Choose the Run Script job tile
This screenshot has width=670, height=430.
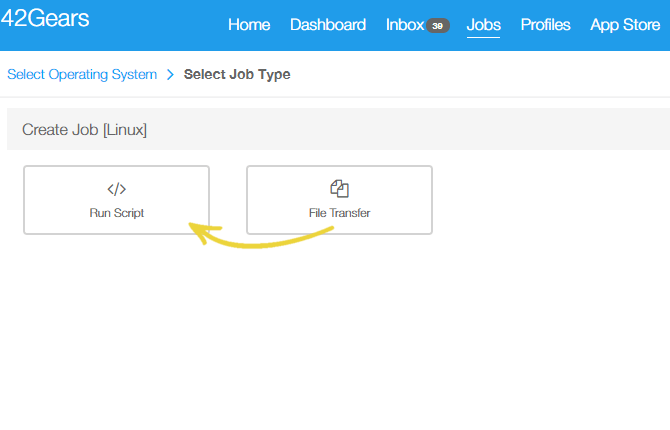[x=116, y=200]
